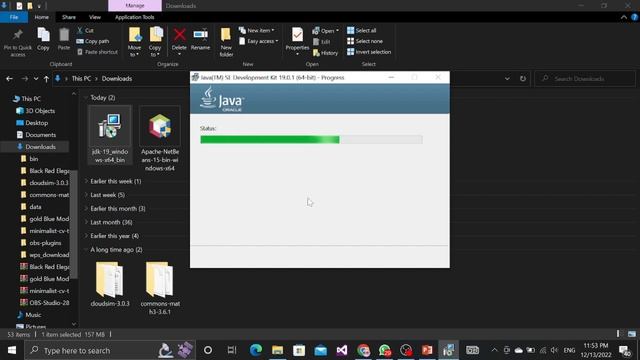The image size is (640, 360).
Task: Create a New folder
Action: tap(226, 42)
